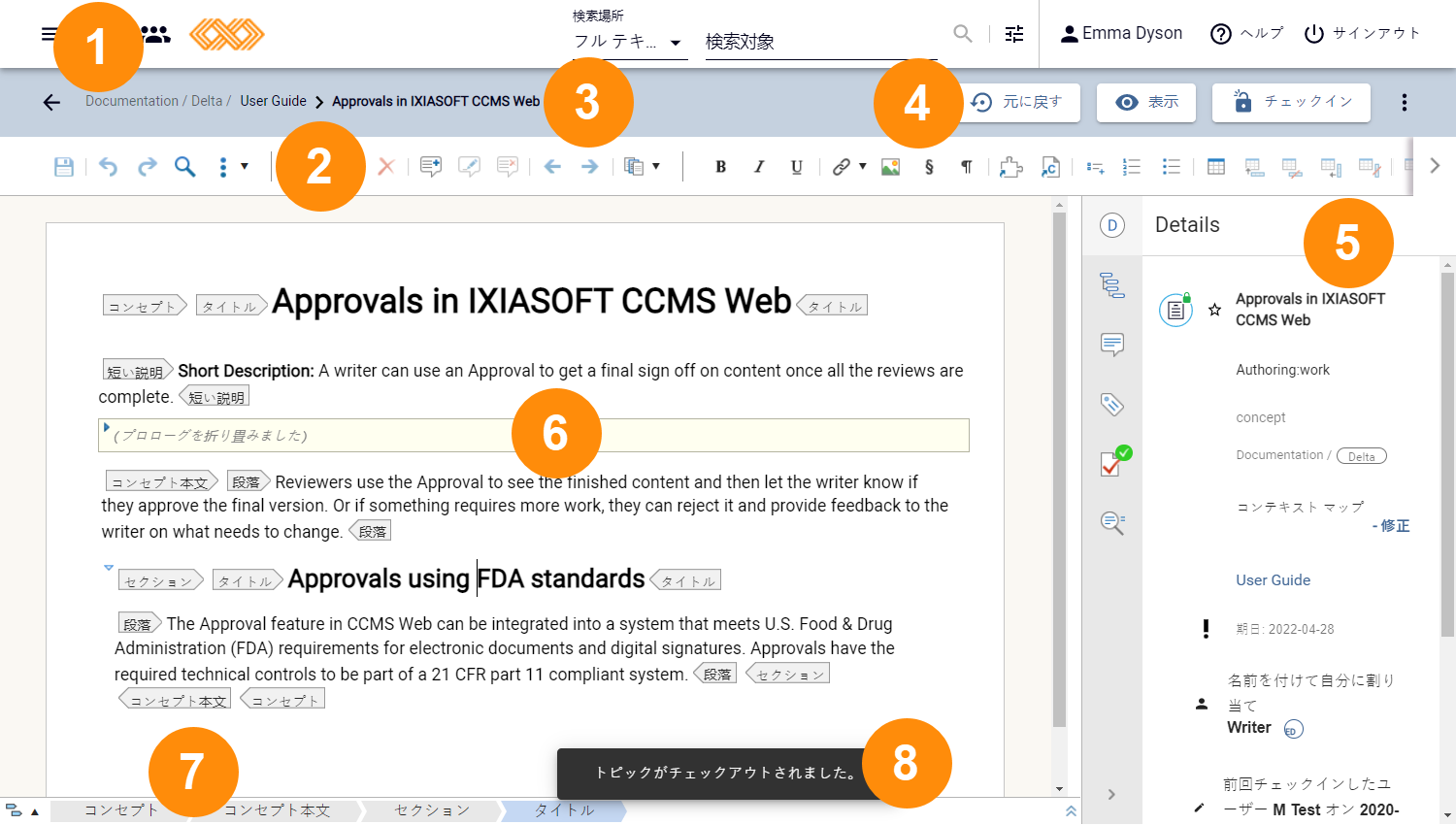This screenshot has width=1456, height=825.
Task: Click the チェックイン check-in button
Action: pos(1291,102)
